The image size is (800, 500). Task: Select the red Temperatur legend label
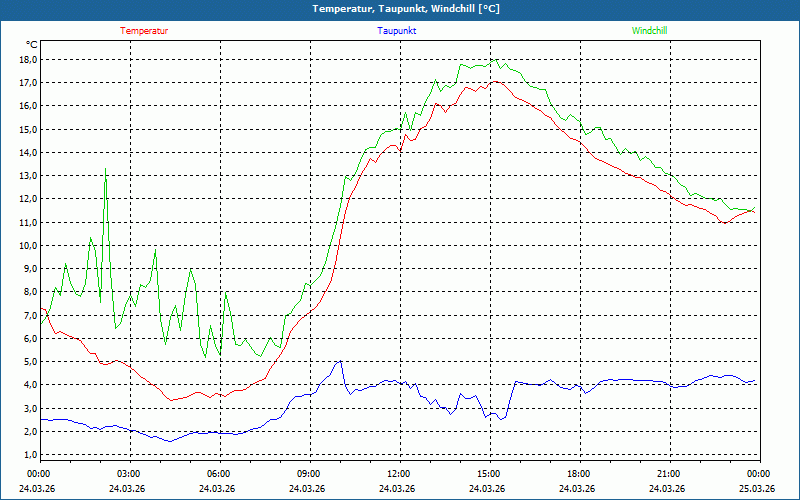pyautogui.click(x=144, y=31)
